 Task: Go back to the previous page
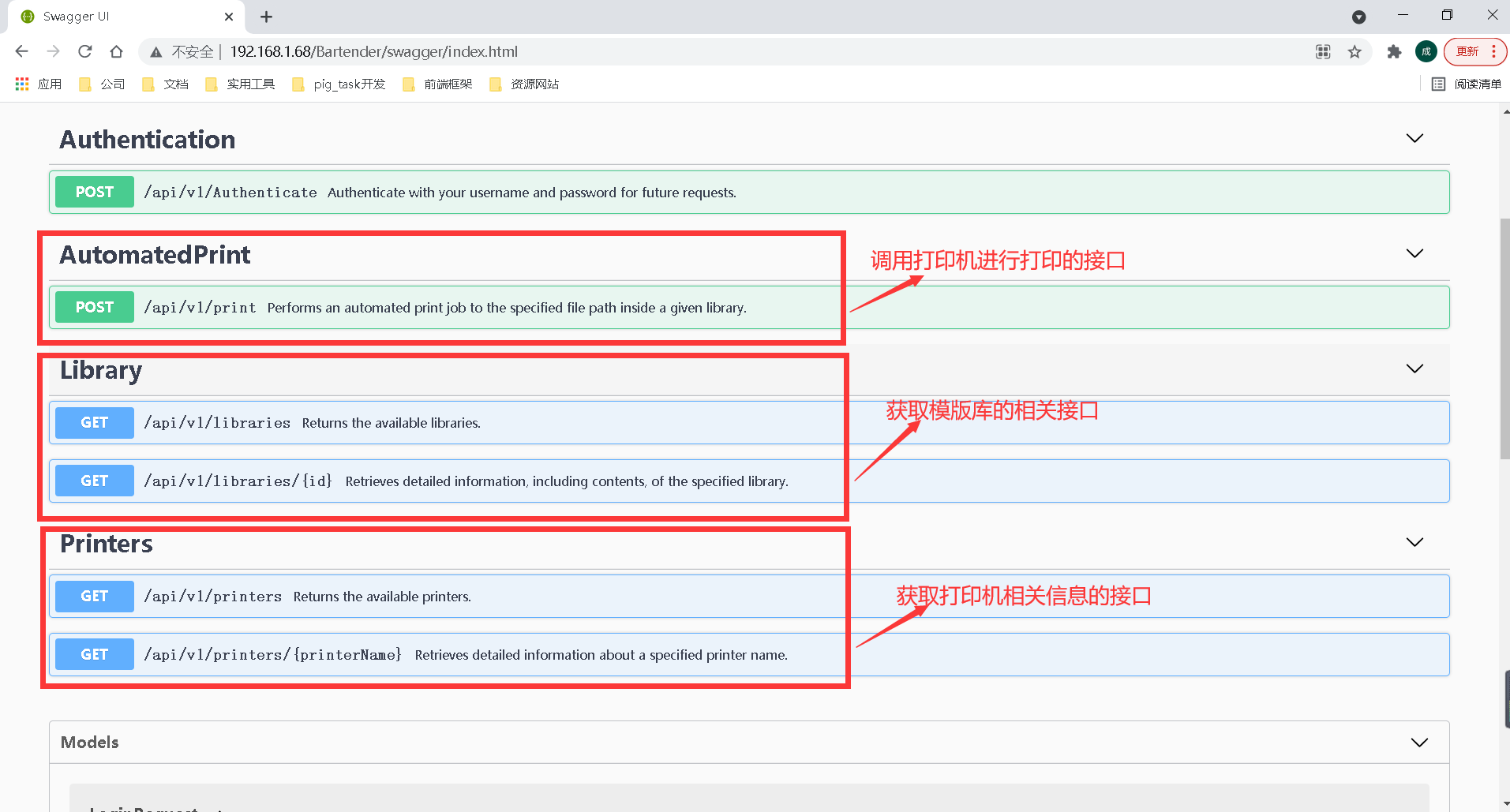point(21,51)
